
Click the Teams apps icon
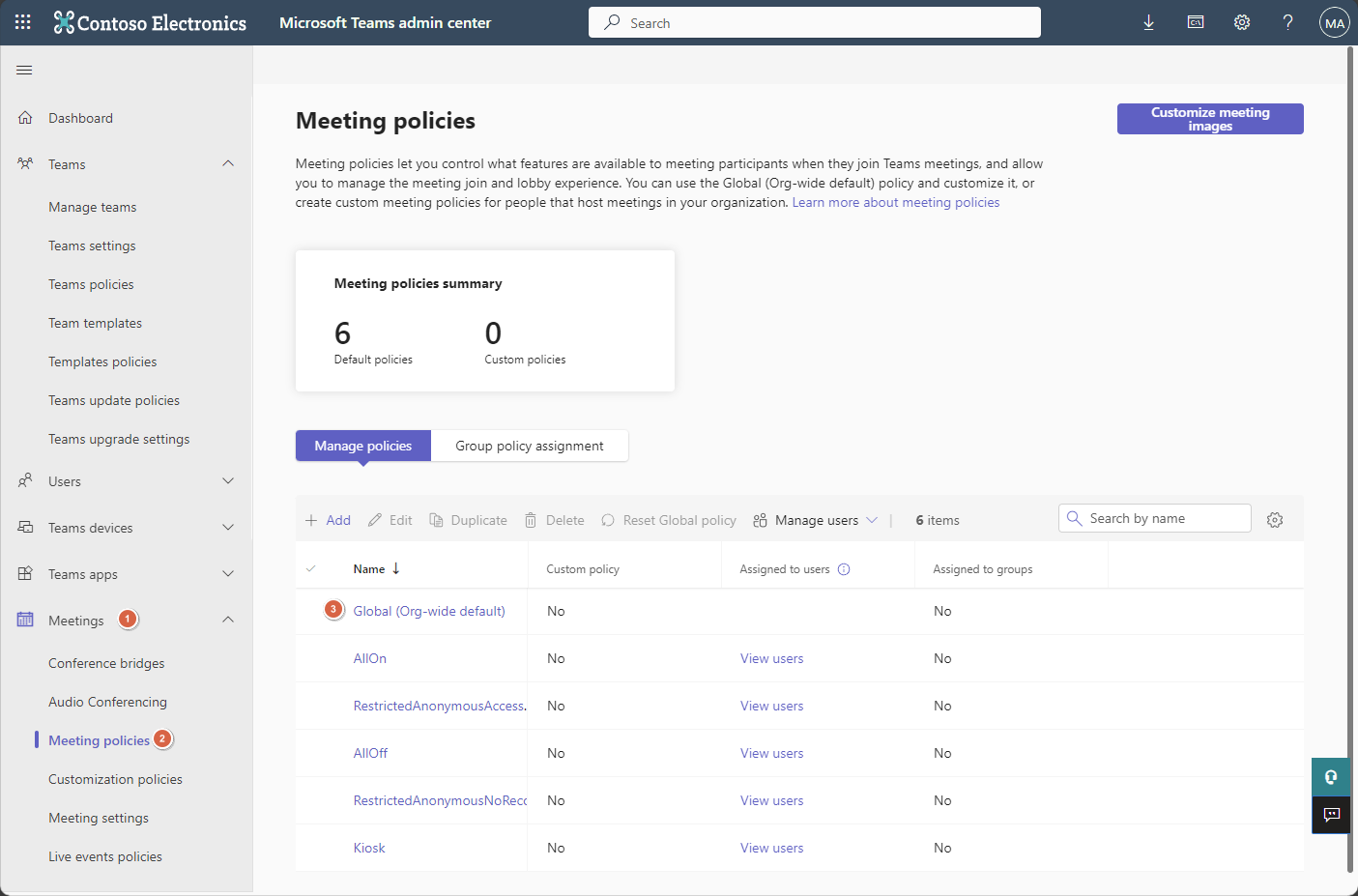coord(25,574)
